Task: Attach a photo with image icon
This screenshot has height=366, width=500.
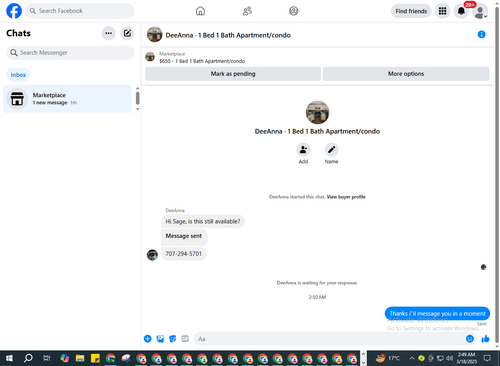Action: coord(160,339)
